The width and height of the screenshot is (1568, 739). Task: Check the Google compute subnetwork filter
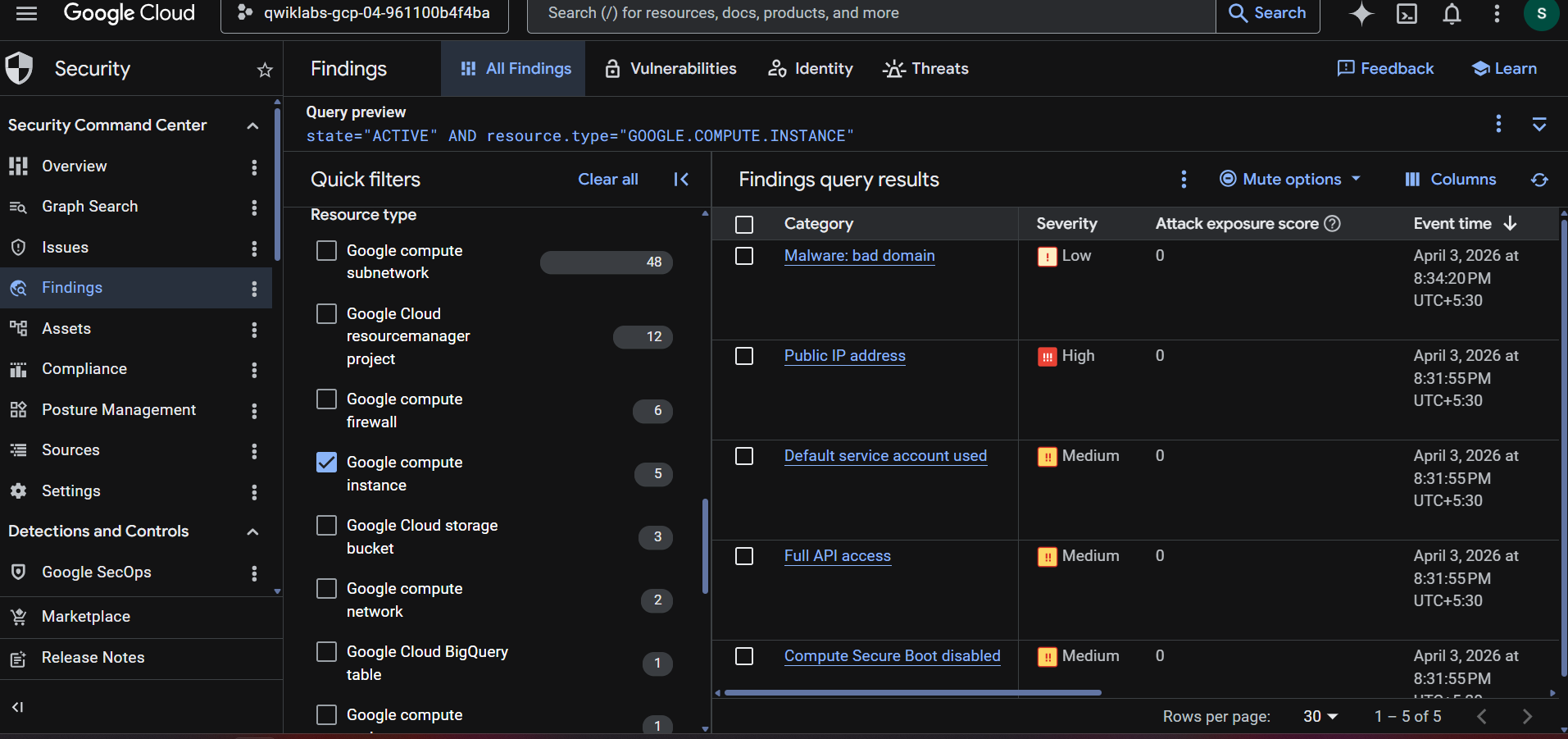(x=326, y=250)
